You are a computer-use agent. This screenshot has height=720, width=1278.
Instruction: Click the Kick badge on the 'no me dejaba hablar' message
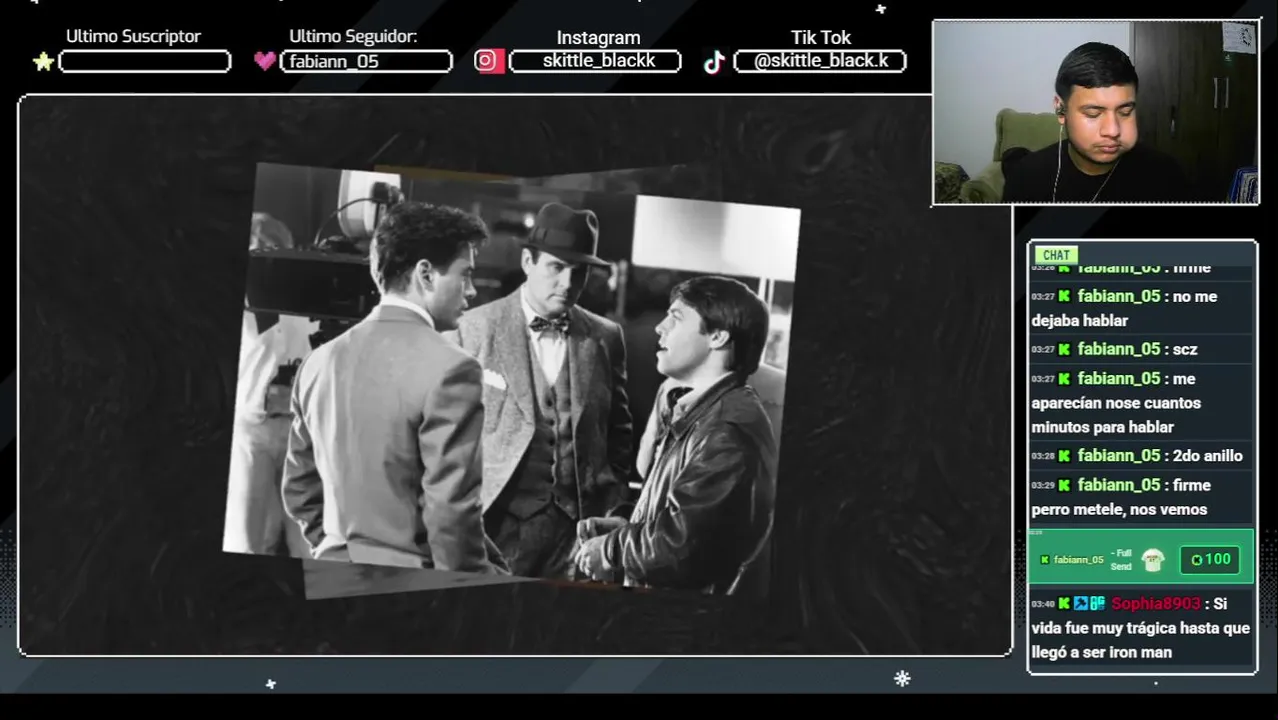coord(1064,296)
